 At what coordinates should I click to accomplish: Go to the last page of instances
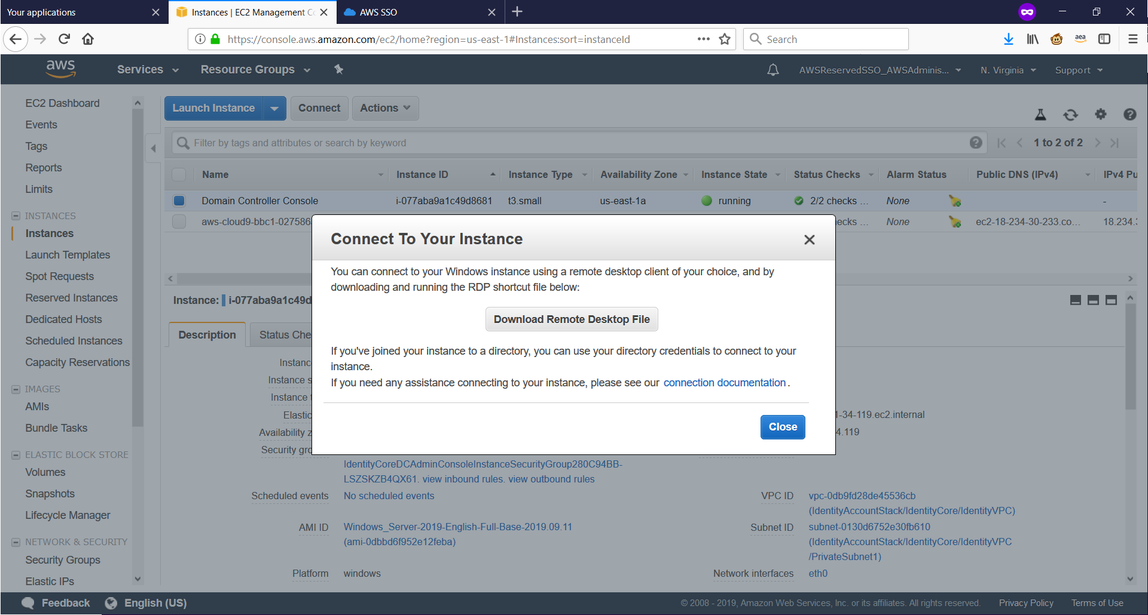click(1114, 143)
